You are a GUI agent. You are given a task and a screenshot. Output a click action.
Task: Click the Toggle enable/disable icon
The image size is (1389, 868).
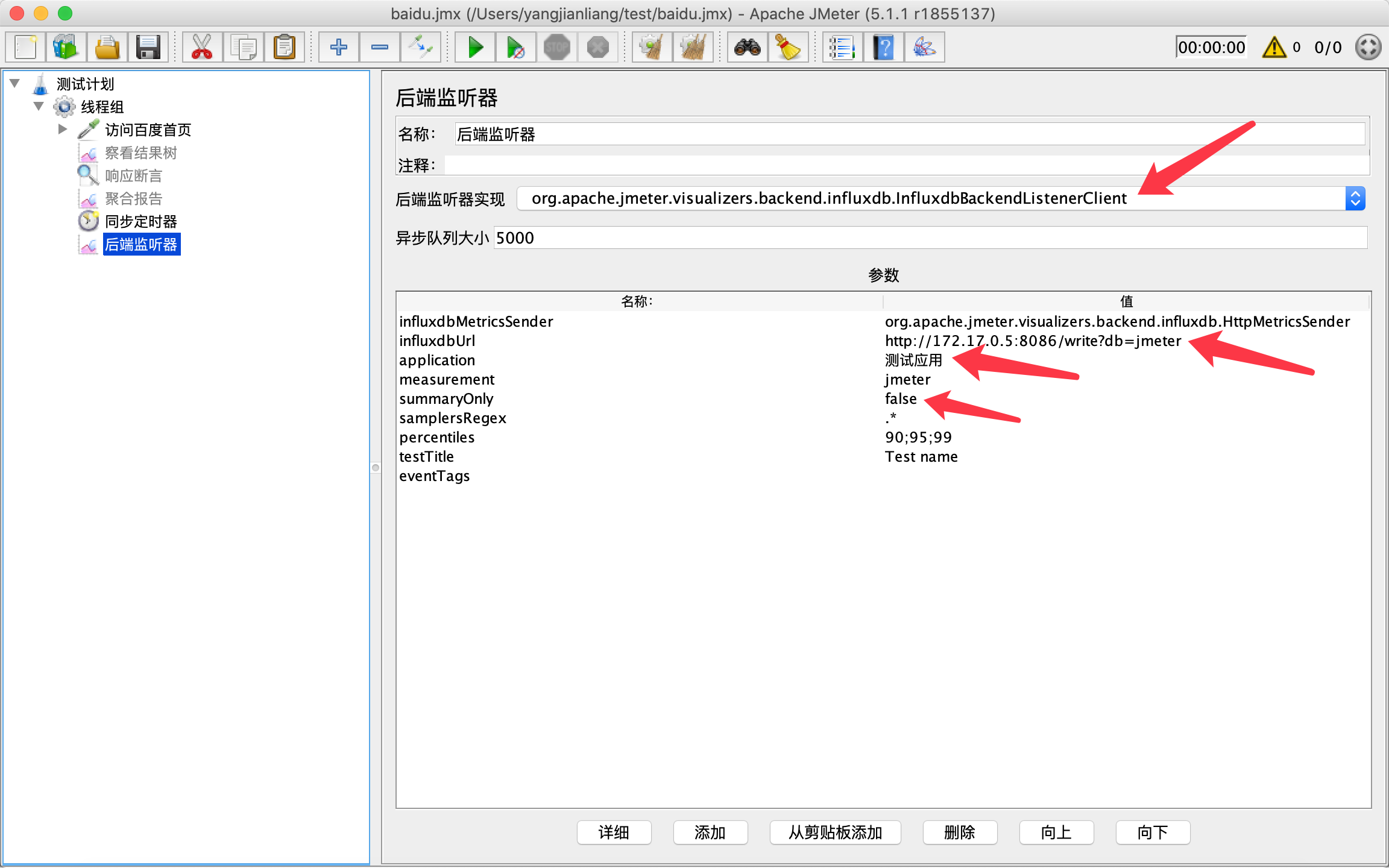click(x=420, y=47)
